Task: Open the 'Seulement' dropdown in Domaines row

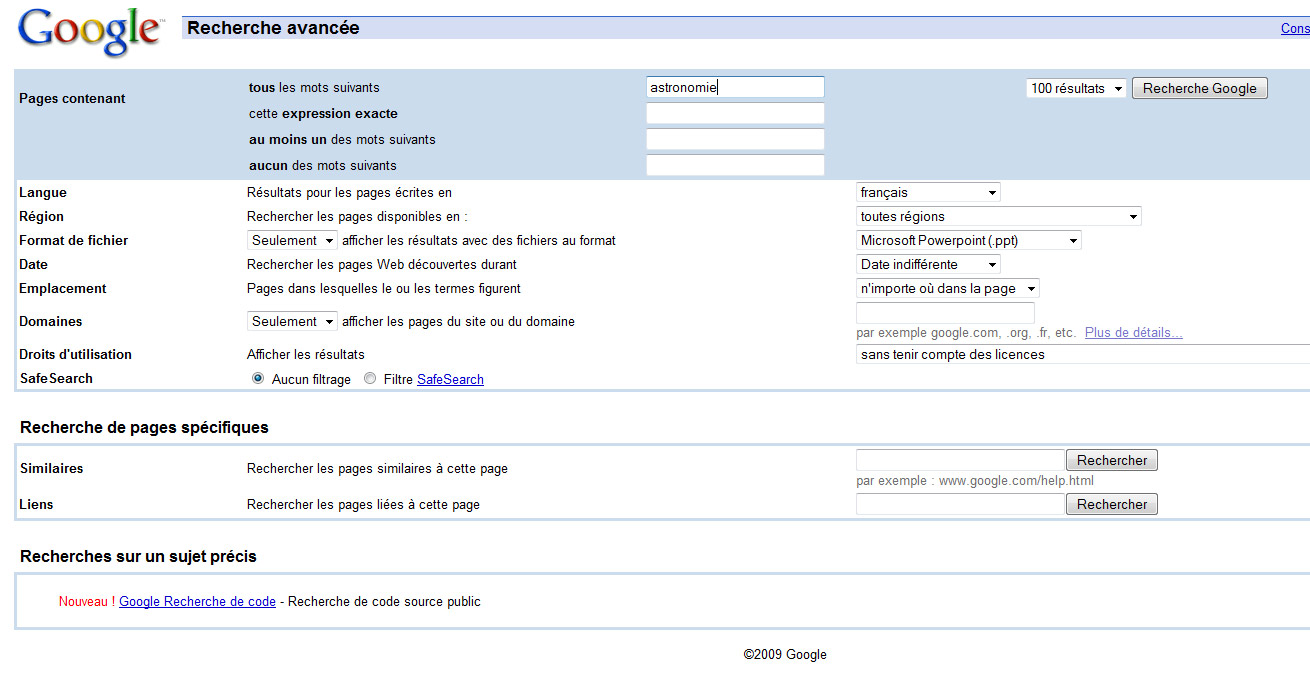Action: pos(292,322)
